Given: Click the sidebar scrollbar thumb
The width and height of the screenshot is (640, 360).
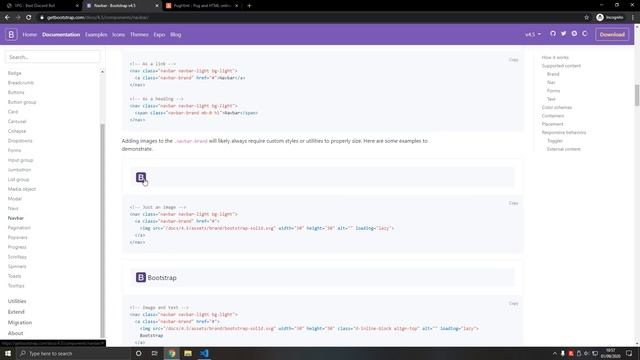Looking at the screenshot, I should (102, 231).
